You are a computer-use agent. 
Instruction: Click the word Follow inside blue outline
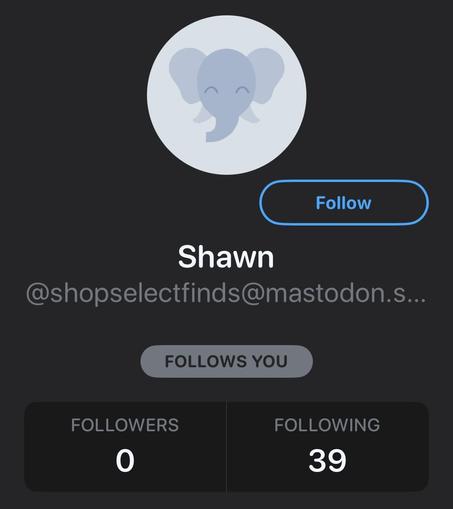click(x=344, y=203)
